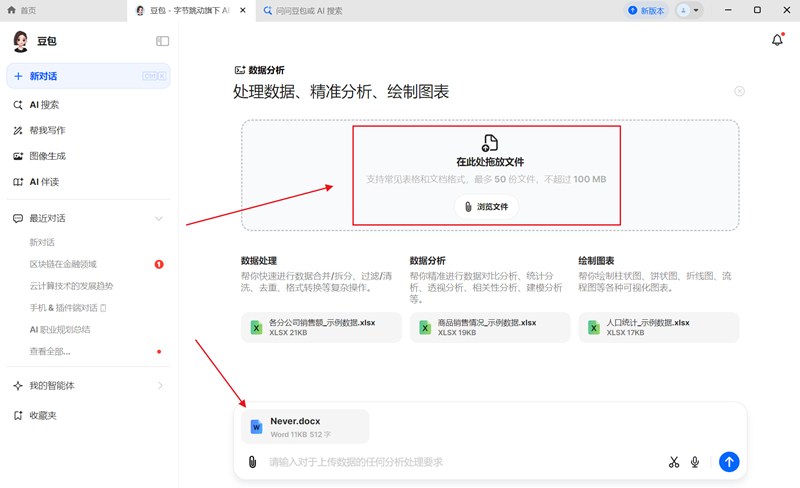Viewport: 800px width, 488px height.
Task: Click the 在此处拖放文件 text
Action: pos(490,162)
